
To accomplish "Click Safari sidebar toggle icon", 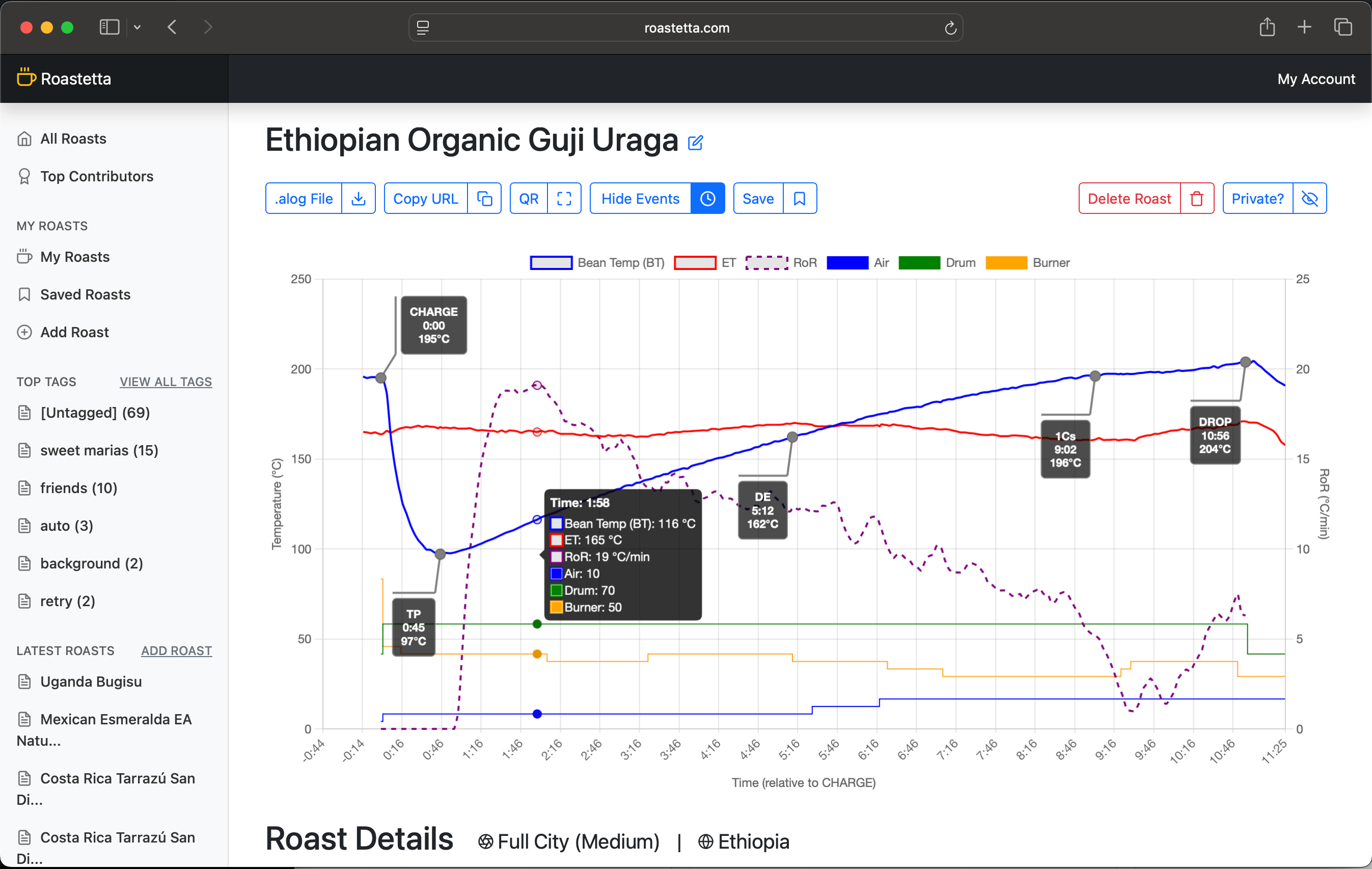I will click(x=109, y=28).
